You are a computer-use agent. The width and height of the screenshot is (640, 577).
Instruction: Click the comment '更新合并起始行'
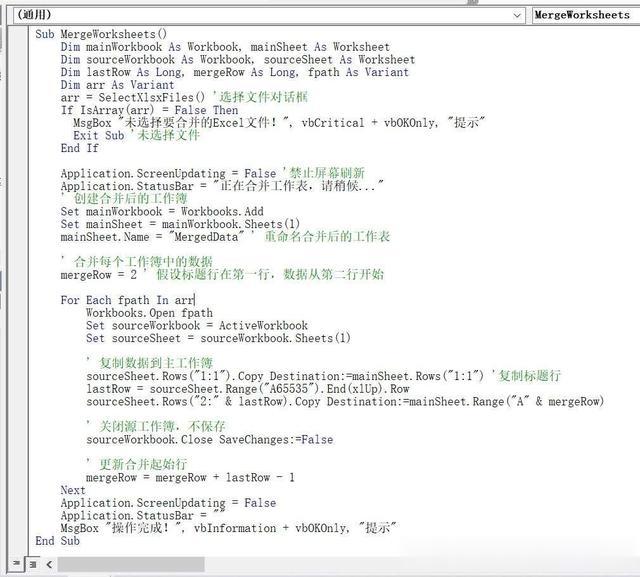143,464
